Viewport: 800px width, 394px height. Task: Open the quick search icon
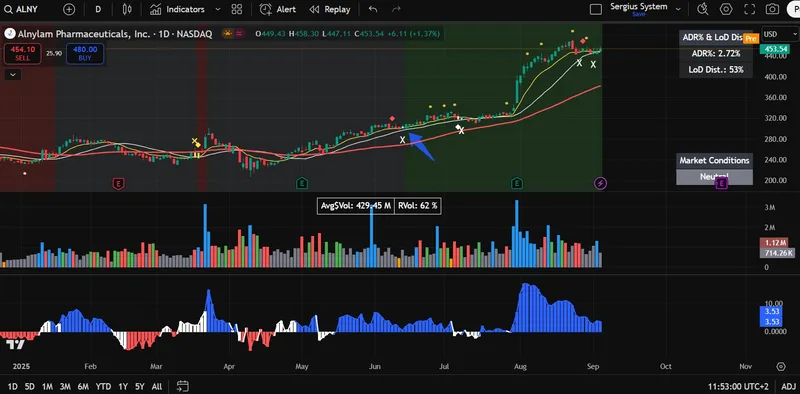point(703,9)
